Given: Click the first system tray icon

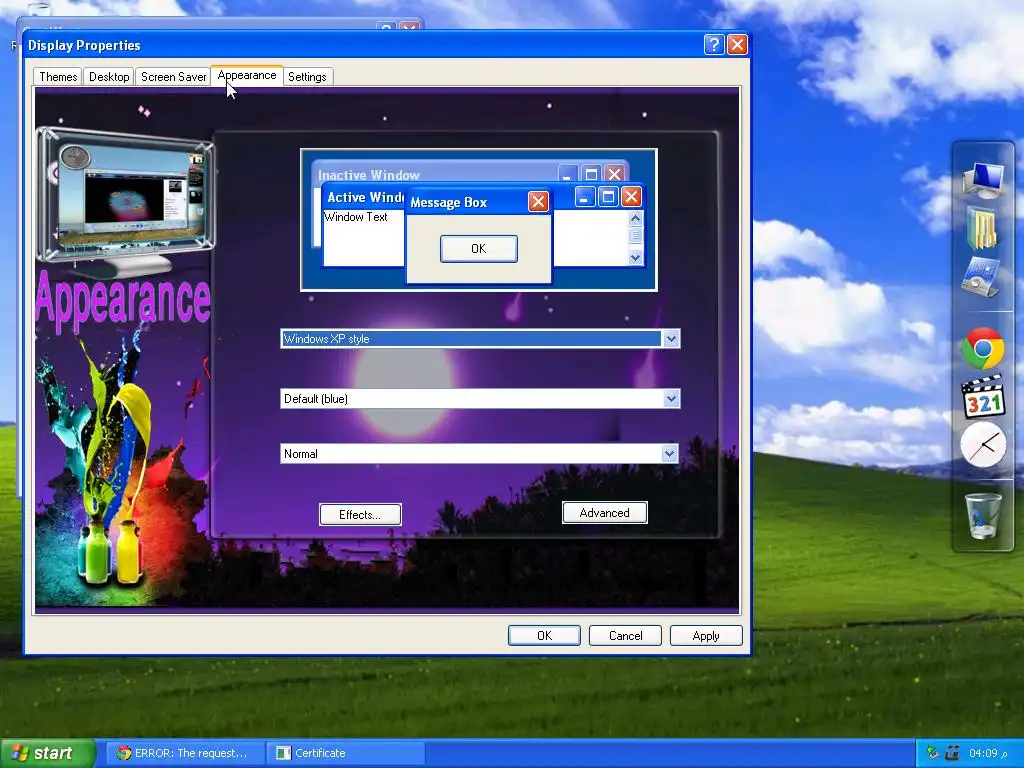Looking at the screenshot, I should [x=933, y=753].
